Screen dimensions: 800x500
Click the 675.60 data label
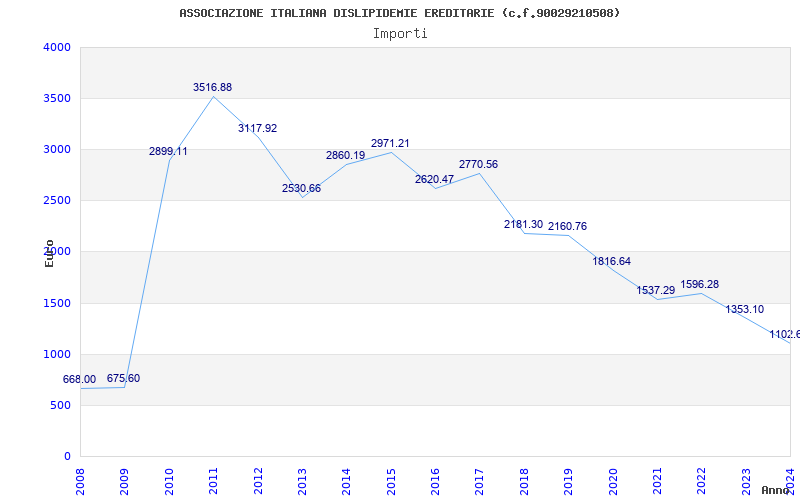[x=123, y=379]
